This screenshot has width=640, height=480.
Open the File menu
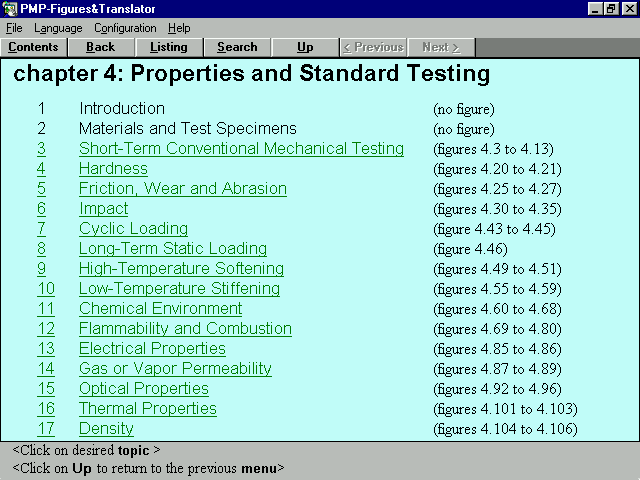pos(14,28)
